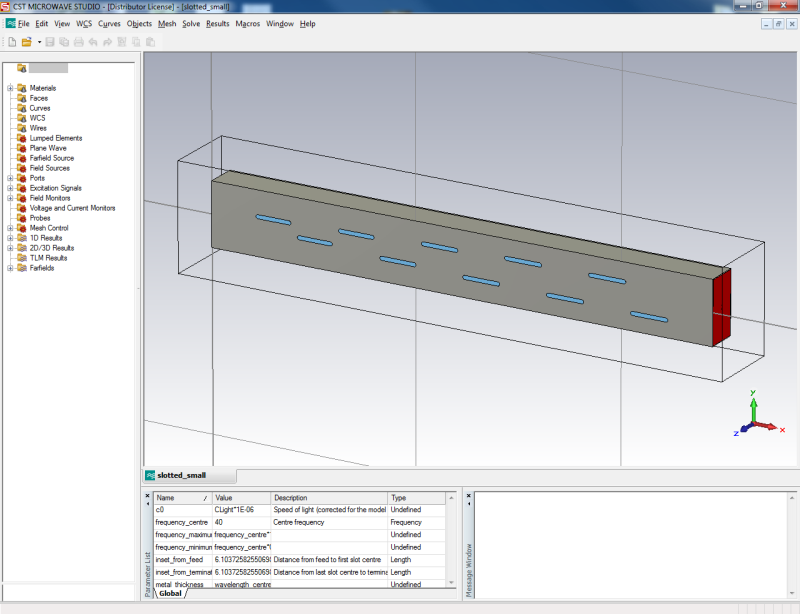
Task: Select Voltage and Current Monitors tree item
Action: click(72, 208)
